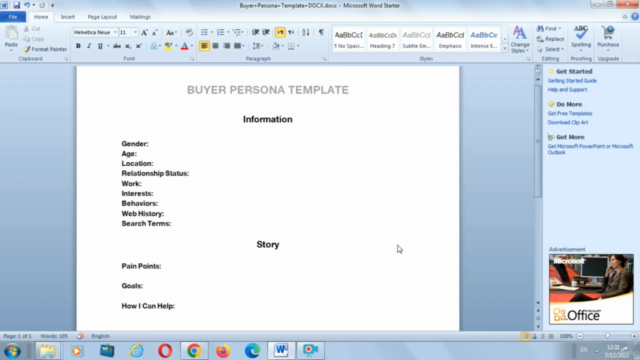Image resolution: width=640 pixels, height=360 pixels.
Task: Click the Format Painter brush icon
Action: pos(27,49)
